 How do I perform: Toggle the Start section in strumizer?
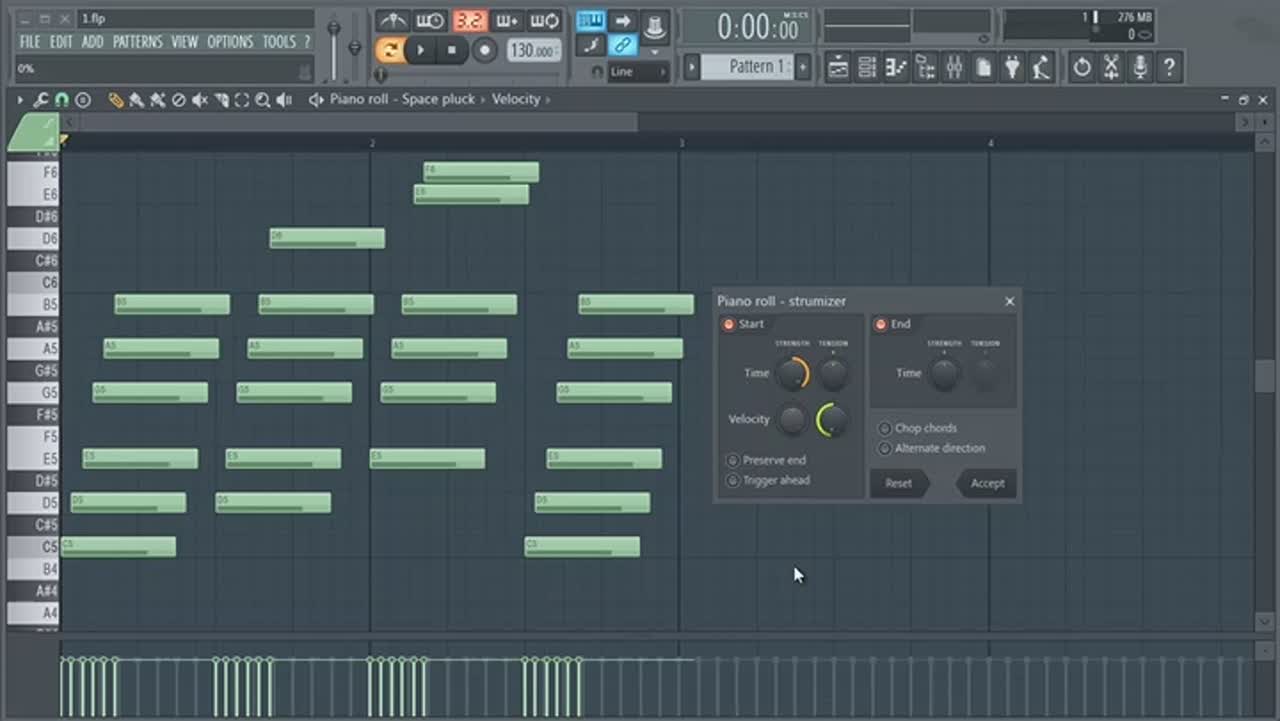tap(728, 324)
